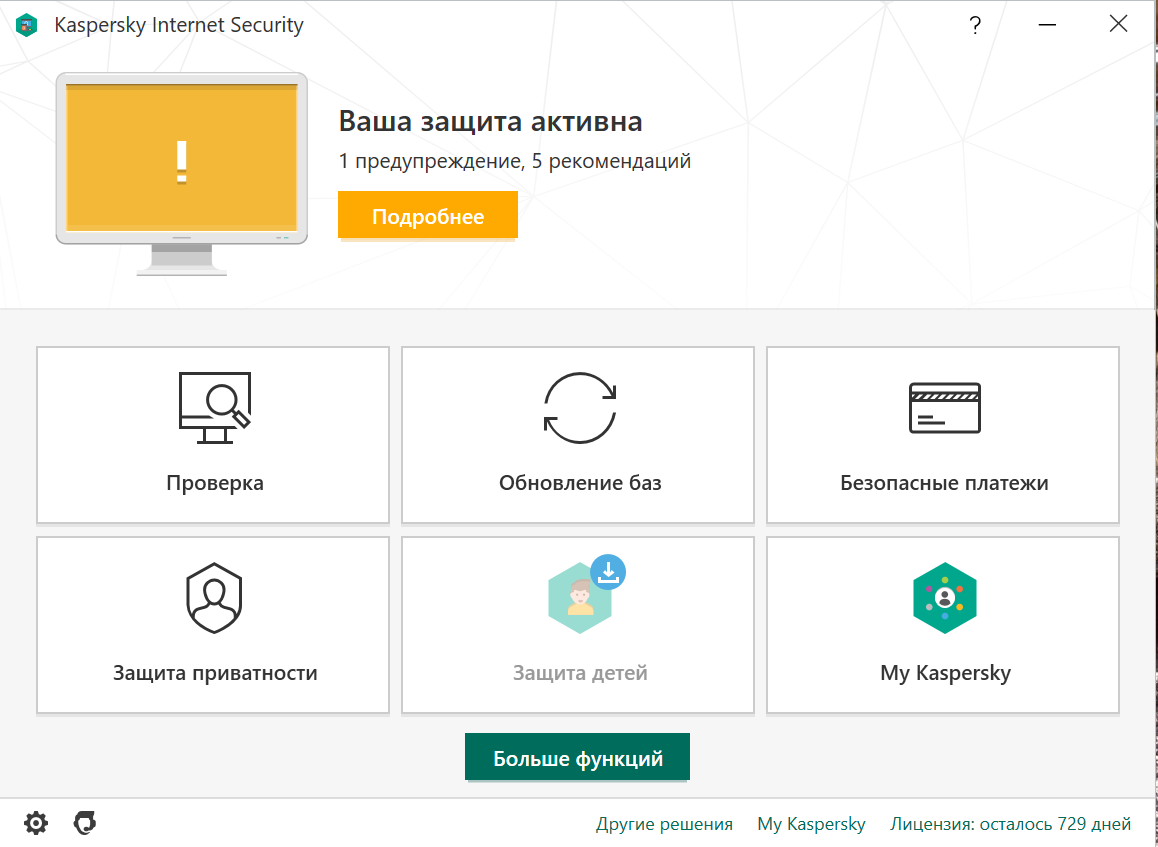Open Больше функций
The height and width of the screenshot is (847, 1158).
click(578, 757)
